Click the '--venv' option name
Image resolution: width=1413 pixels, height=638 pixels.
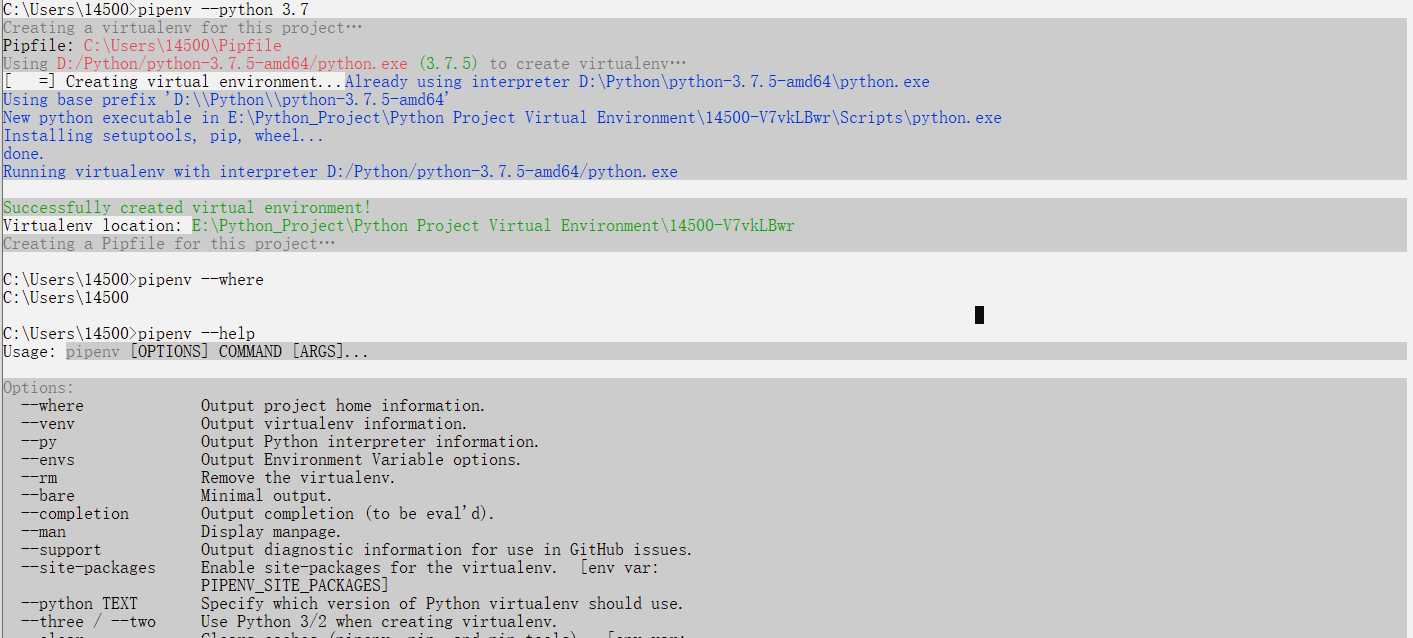pyautogui.click(x=48, y=424)
